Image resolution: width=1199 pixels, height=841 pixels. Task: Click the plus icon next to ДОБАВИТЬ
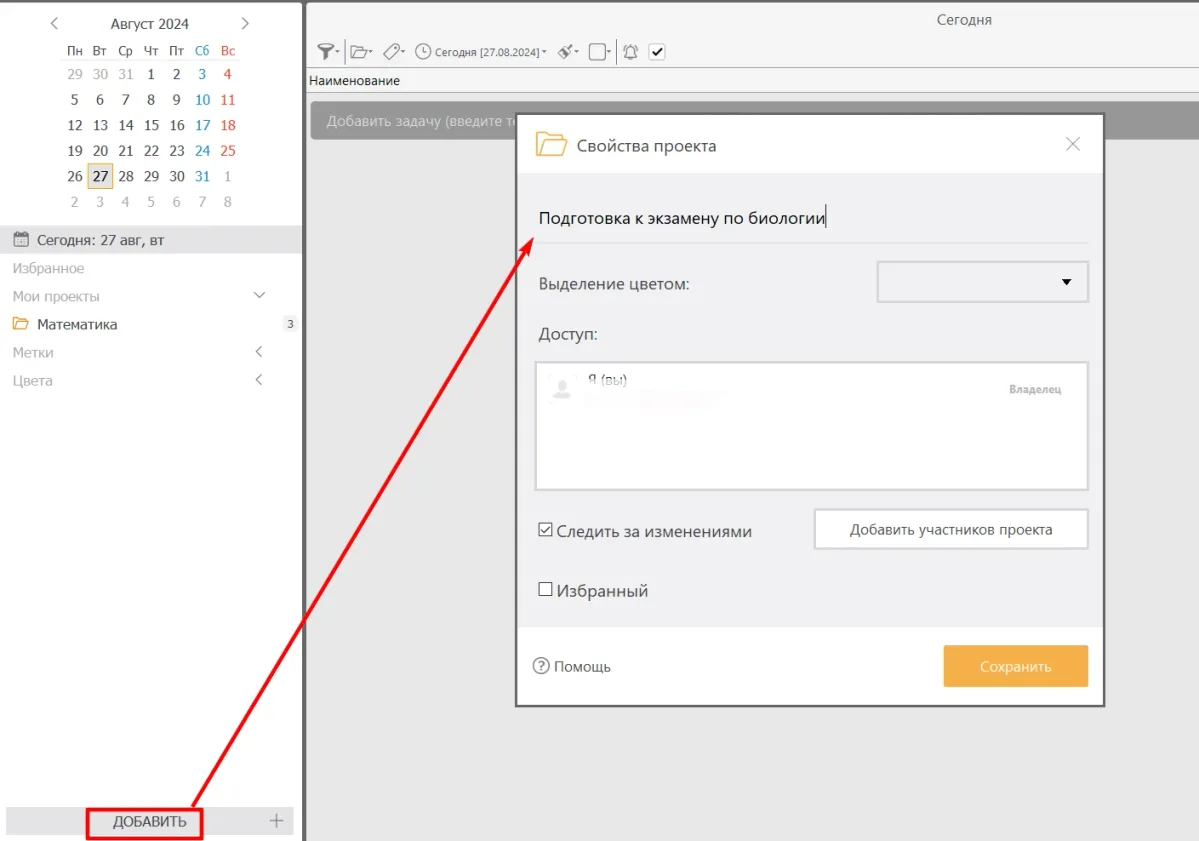(277, 821)
